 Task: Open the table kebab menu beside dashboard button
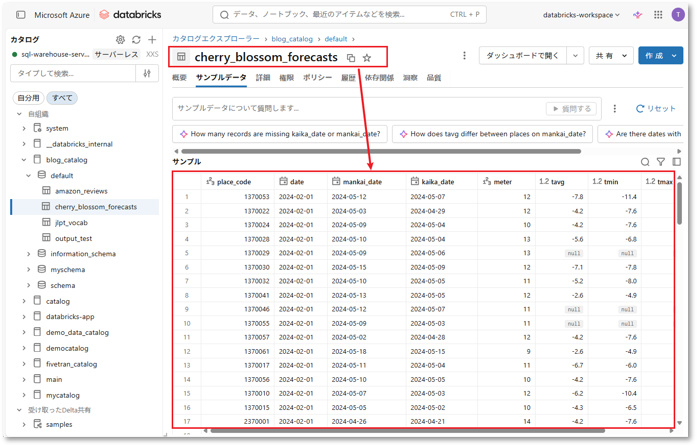pyautogui.click(x=464, y=56)
